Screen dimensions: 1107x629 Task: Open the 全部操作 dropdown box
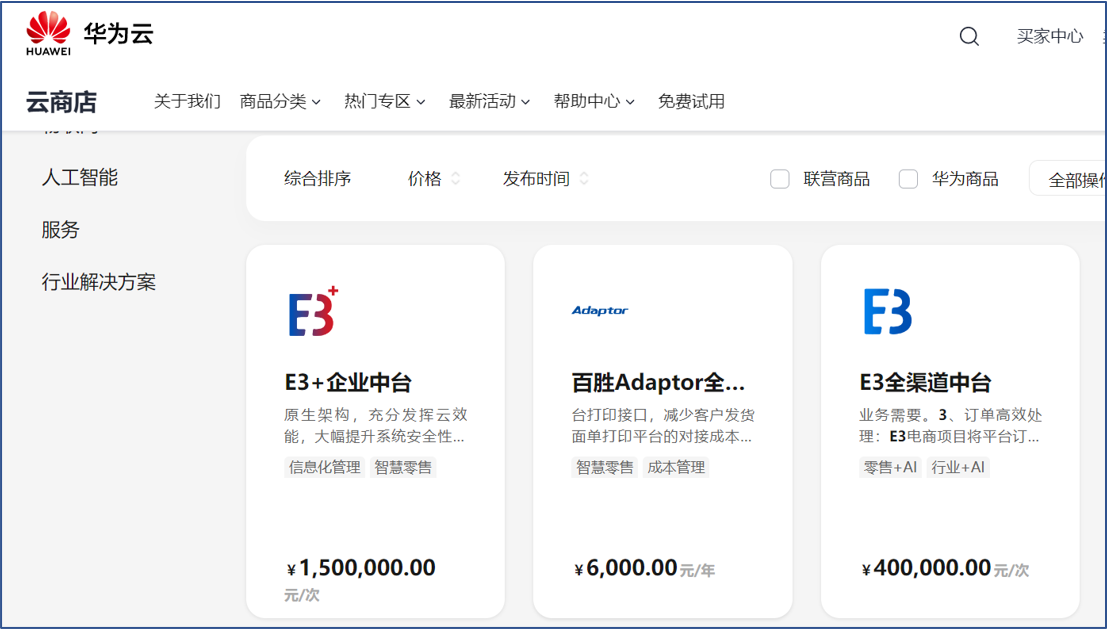pos(1067,179)
